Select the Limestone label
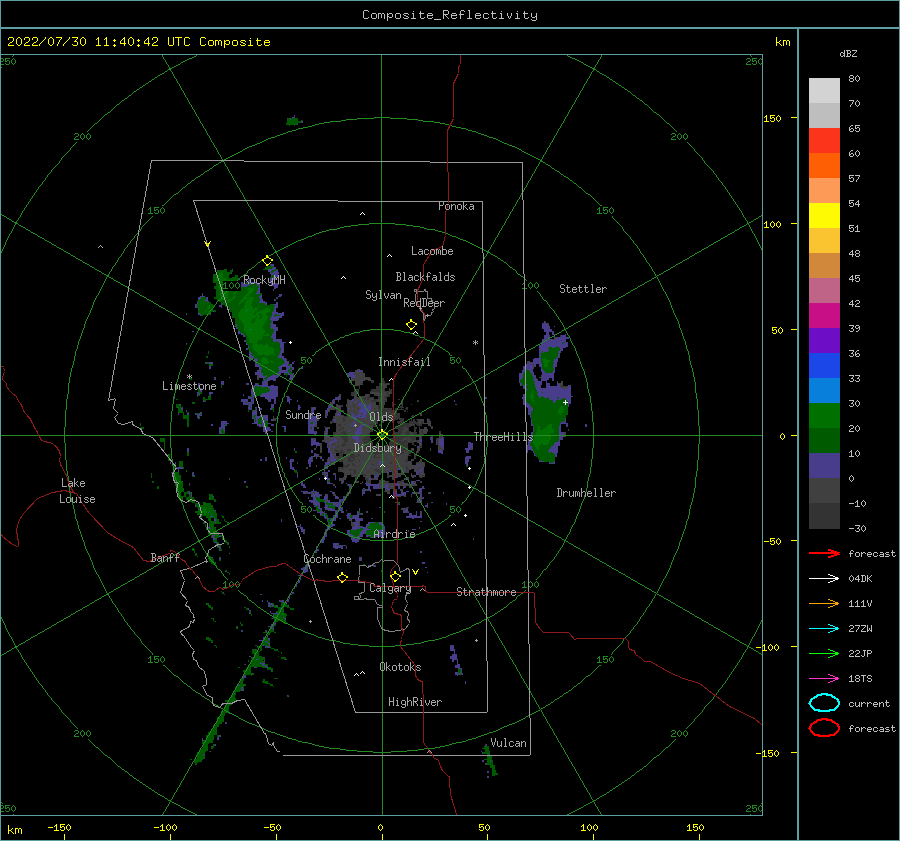This screenshot has height=841, width=900. point(189,386)
